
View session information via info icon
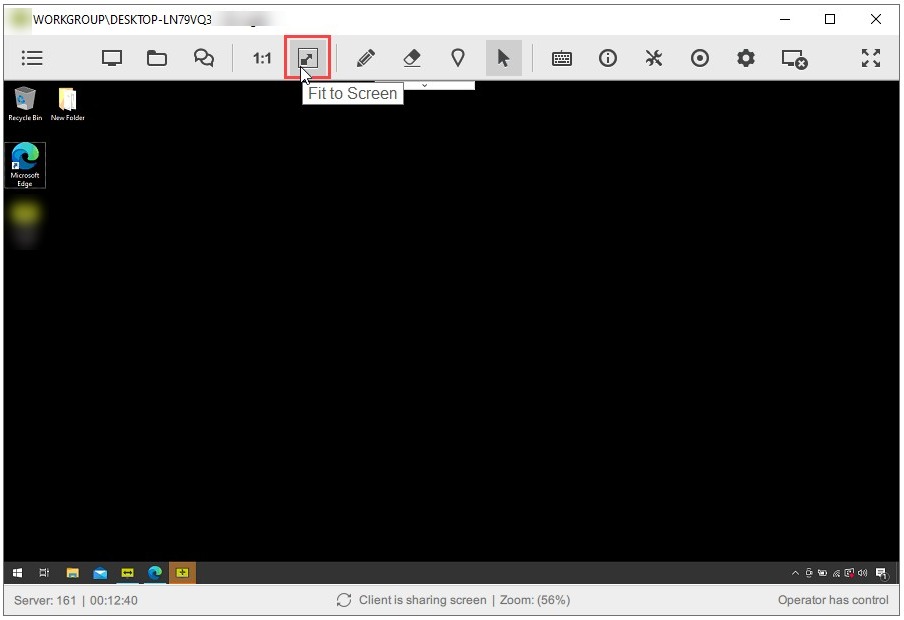click(x=608, y=58)
